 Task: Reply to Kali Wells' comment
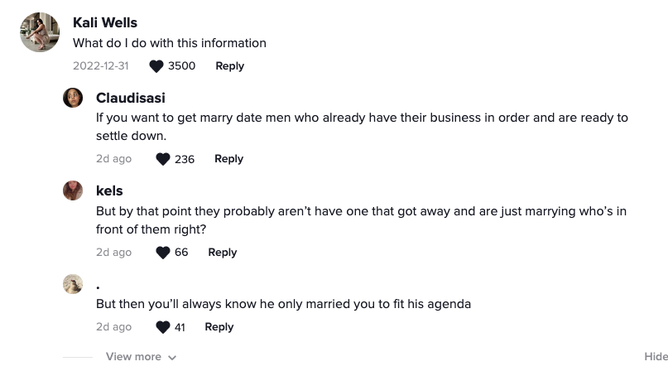[x=230, y=66]
